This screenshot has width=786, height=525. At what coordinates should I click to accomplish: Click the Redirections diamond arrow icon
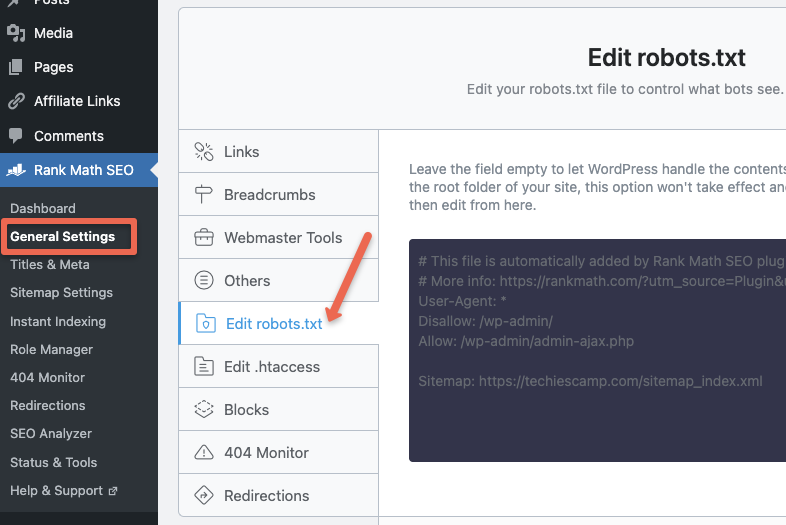click(204, 495)
